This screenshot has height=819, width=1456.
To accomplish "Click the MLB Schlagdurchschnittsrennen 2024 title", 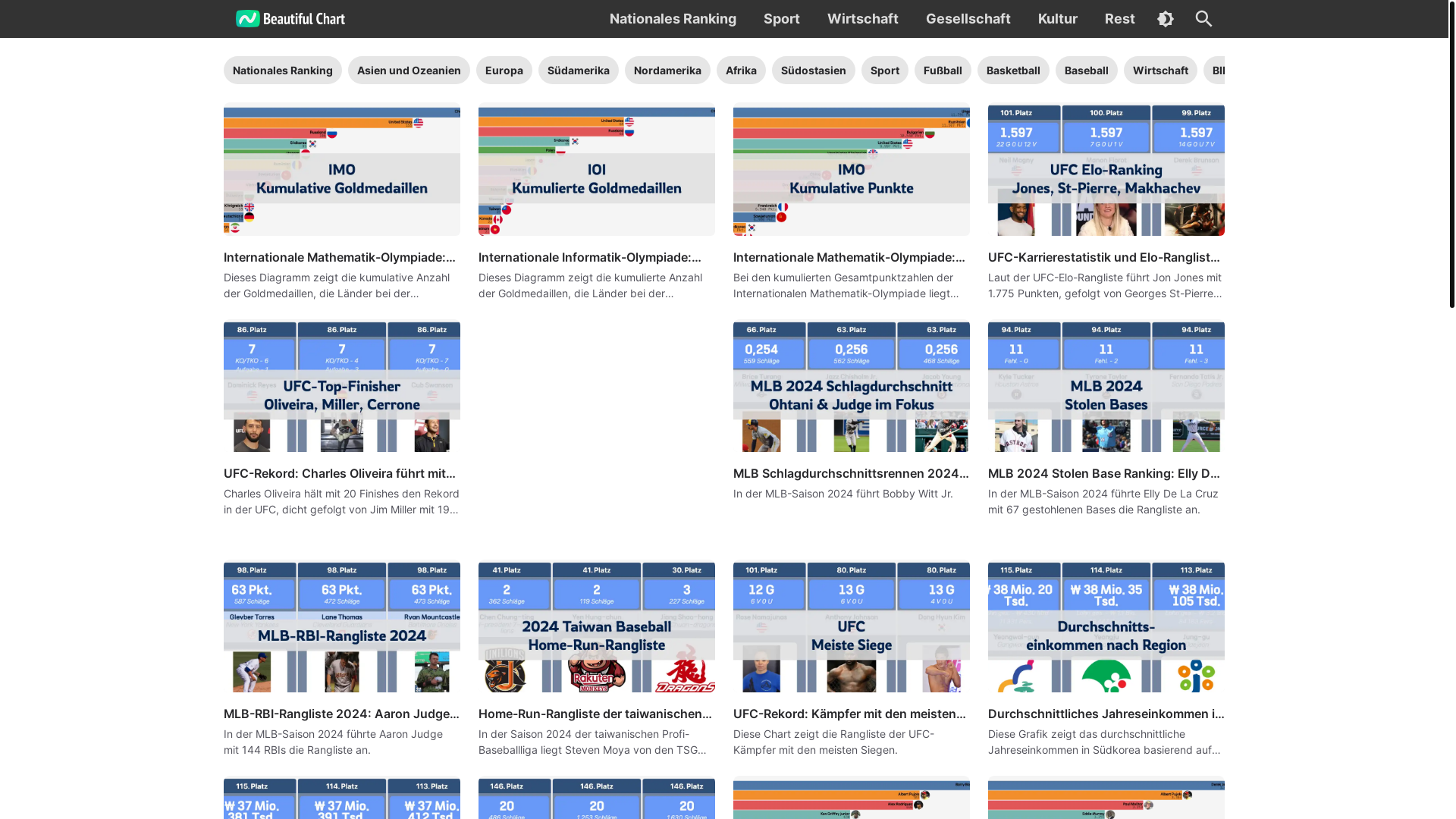I will (x=851, y=473).
